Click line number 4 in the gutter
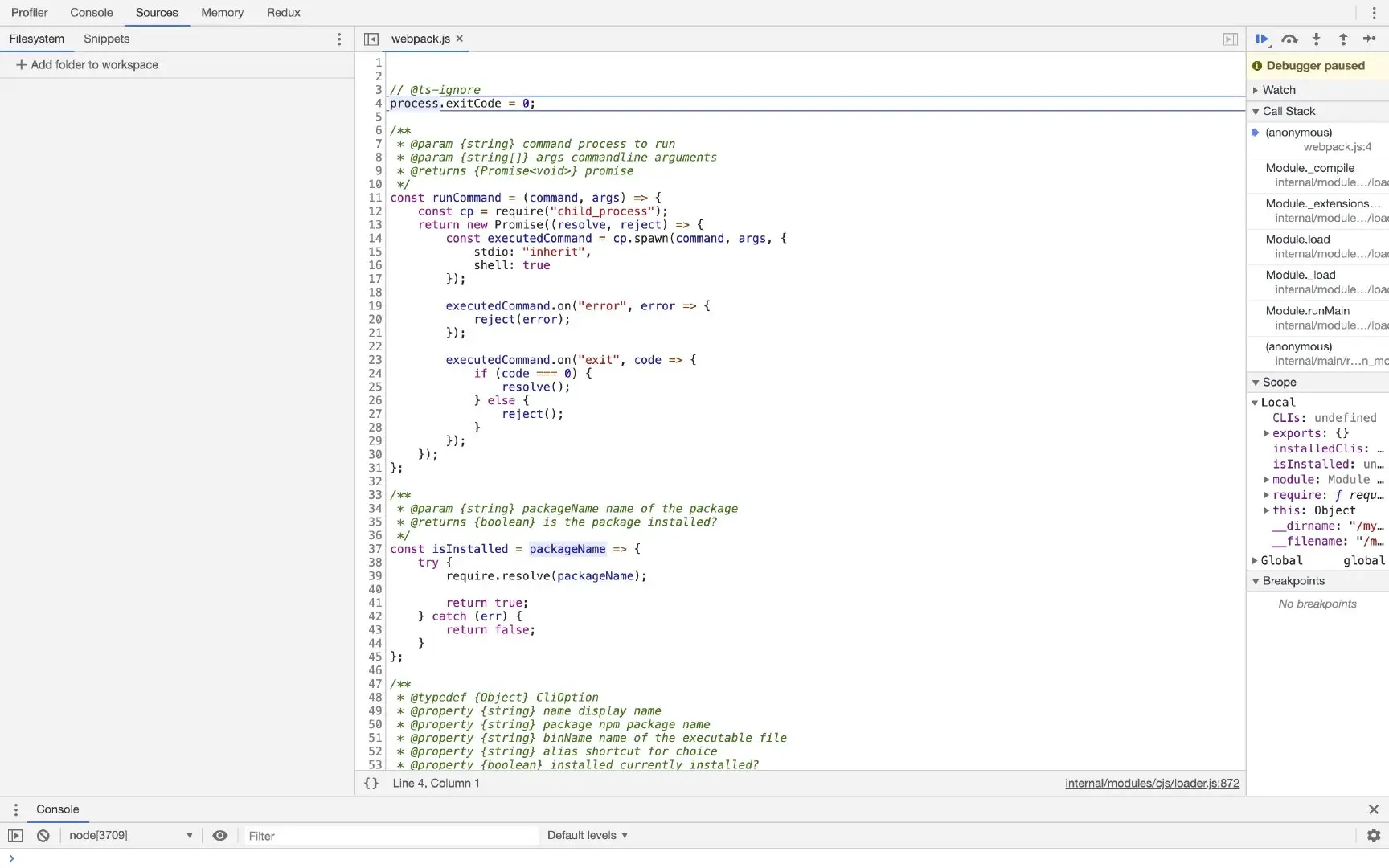This screenshot has width=1389, height=868. 377,104
